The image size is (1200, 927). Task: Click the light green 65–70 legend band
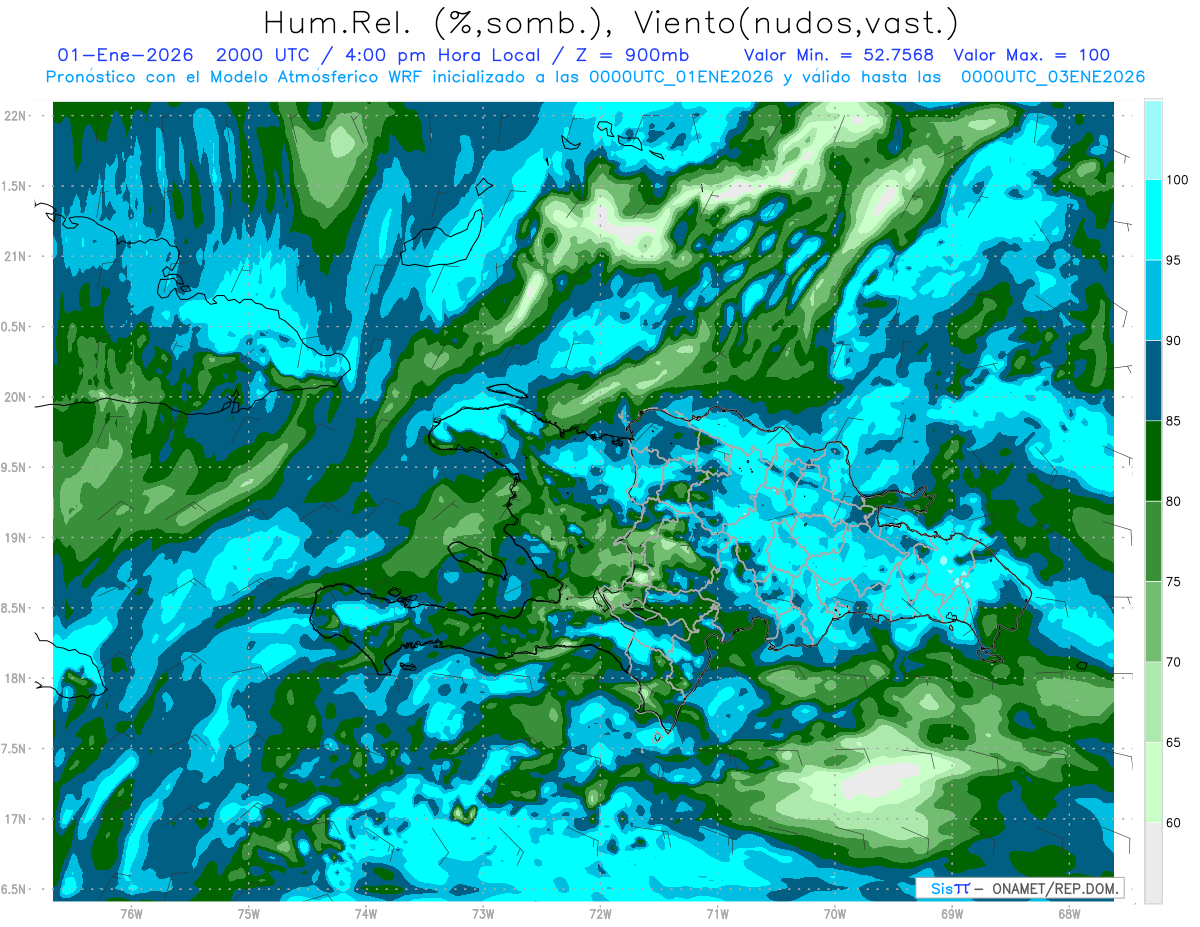tap(1153, 702)
